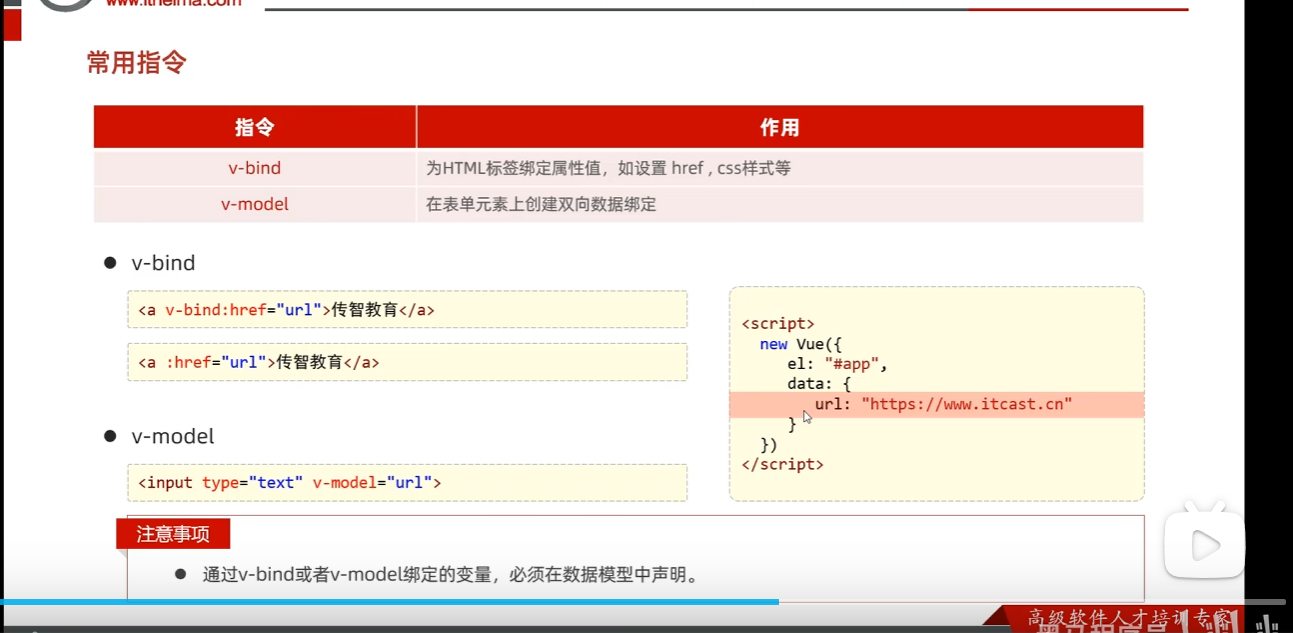Click the '常用指令' slide heading
Viewport: 1293px width, 633px height.
click(136, 63)
